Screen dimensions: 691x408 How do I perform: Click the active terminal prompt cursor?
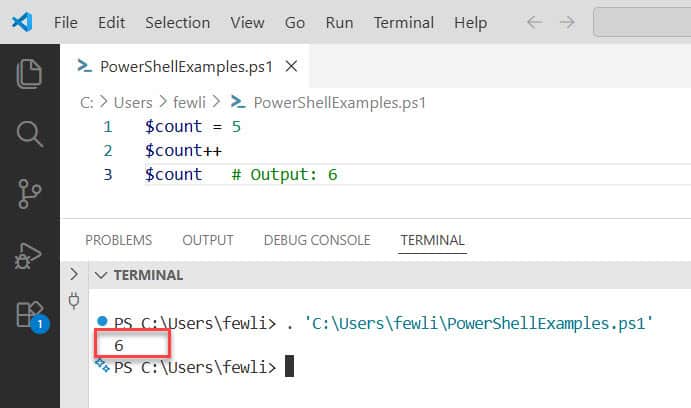[x=289, y=367]
